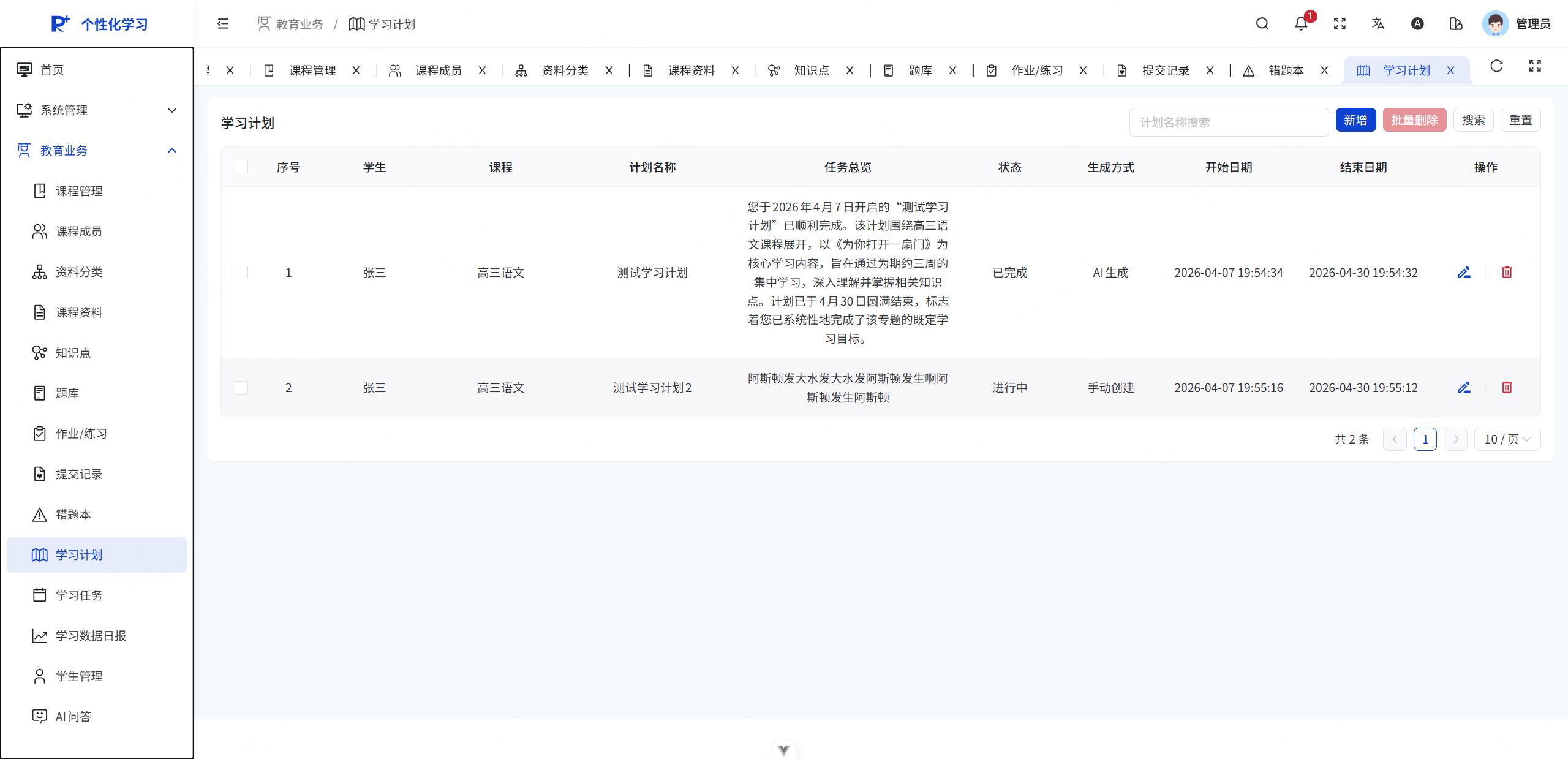Collapse sidebar with the menu fold icon
The height and width of the screenshot is (759, 1568).
(x=223, y=24)
